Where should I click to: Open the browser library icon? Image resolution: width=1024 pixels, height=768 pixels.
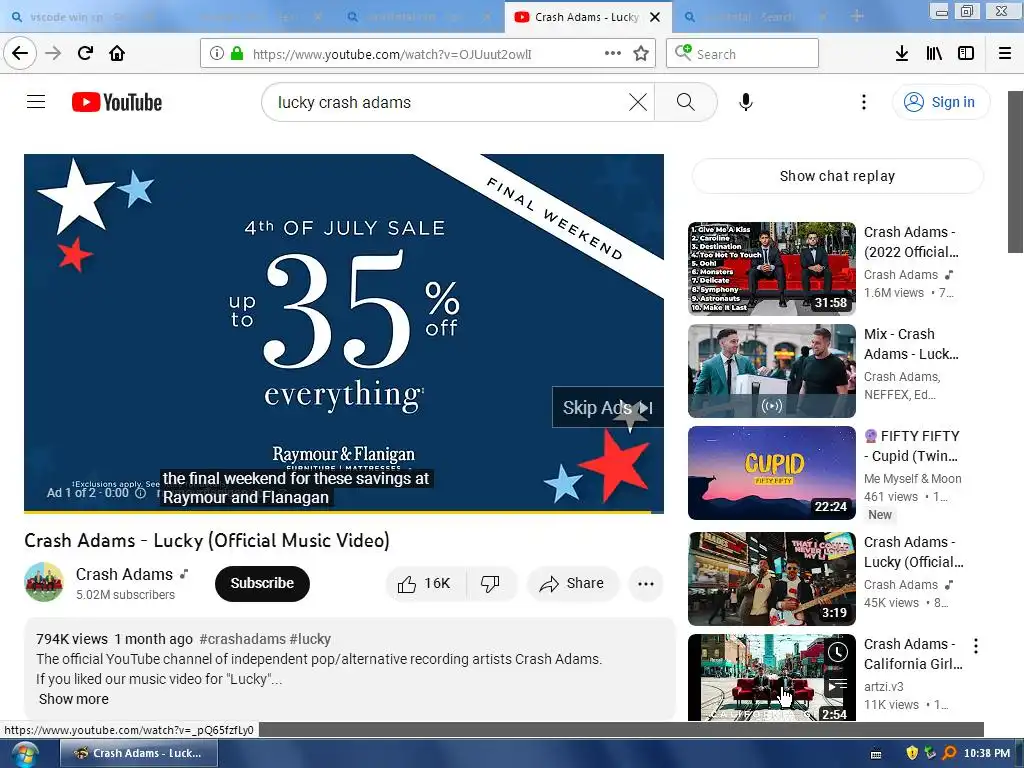934,54
